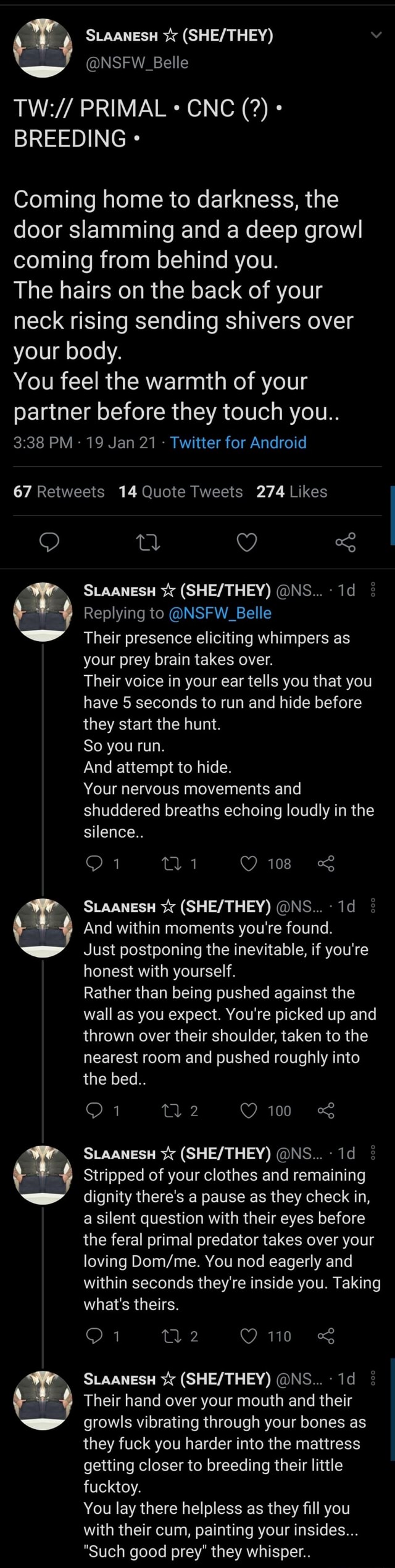Click the reply icon on the 108-likes reply

click(x=94, y=864)
